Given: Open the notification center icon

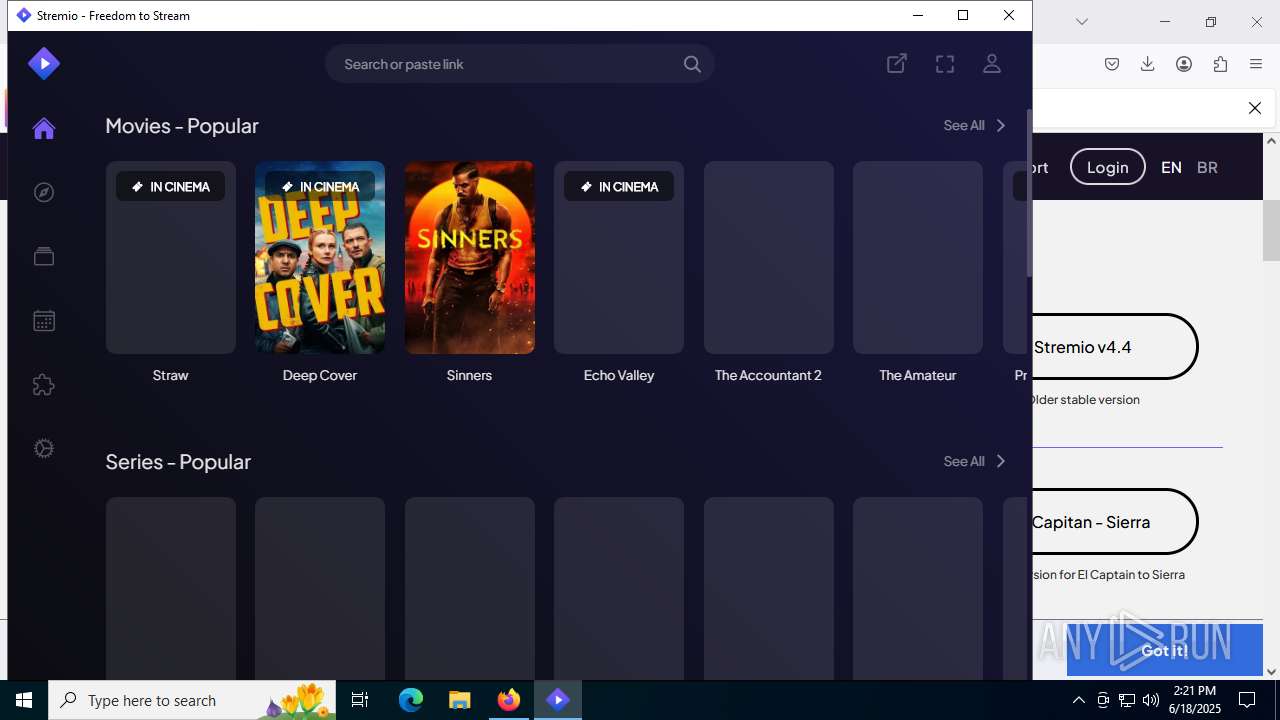Looking at the screenshot, I should click(1247, 700).
